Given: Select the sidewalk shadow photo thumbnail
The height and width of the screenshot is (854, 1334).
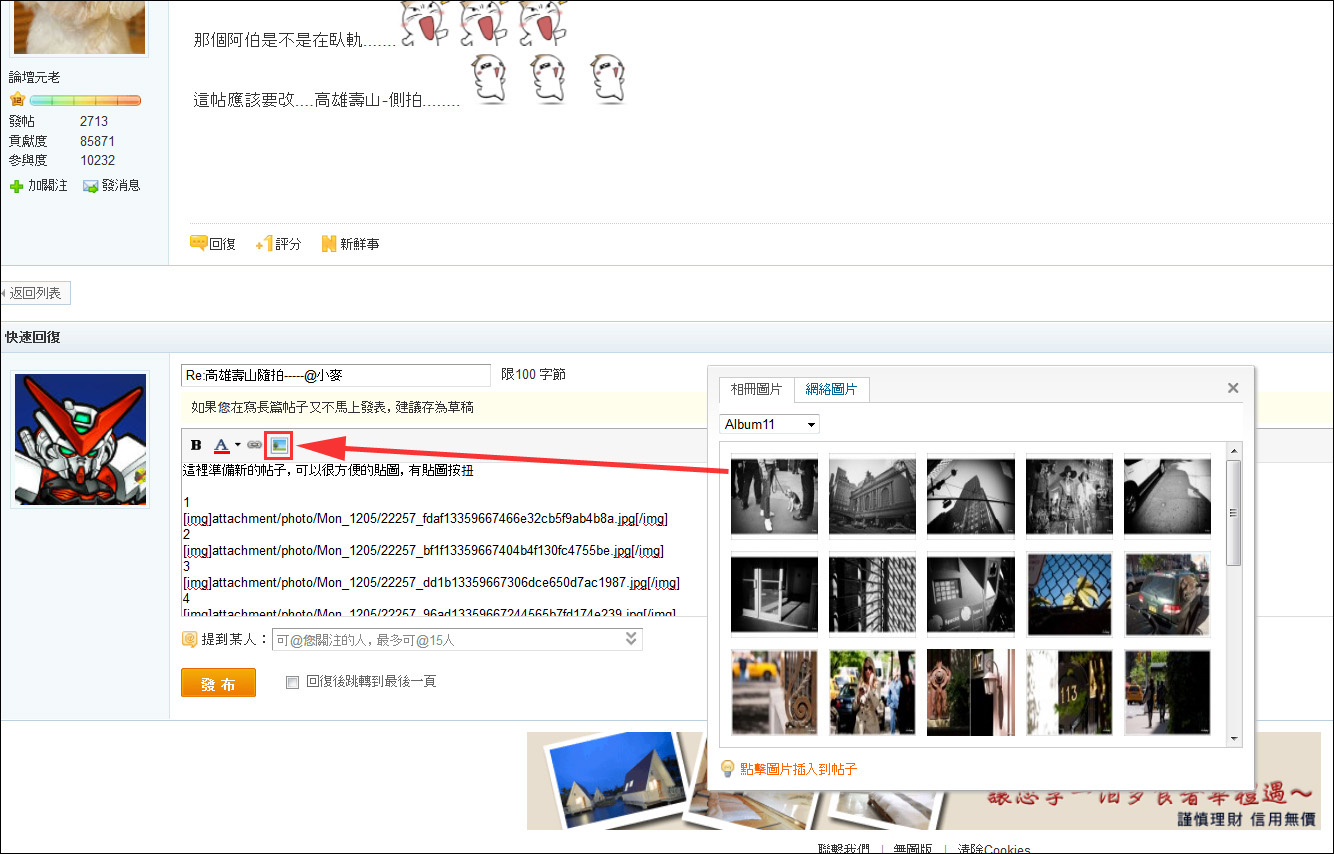Looking at the screenshot, I should coord(1167,496).
